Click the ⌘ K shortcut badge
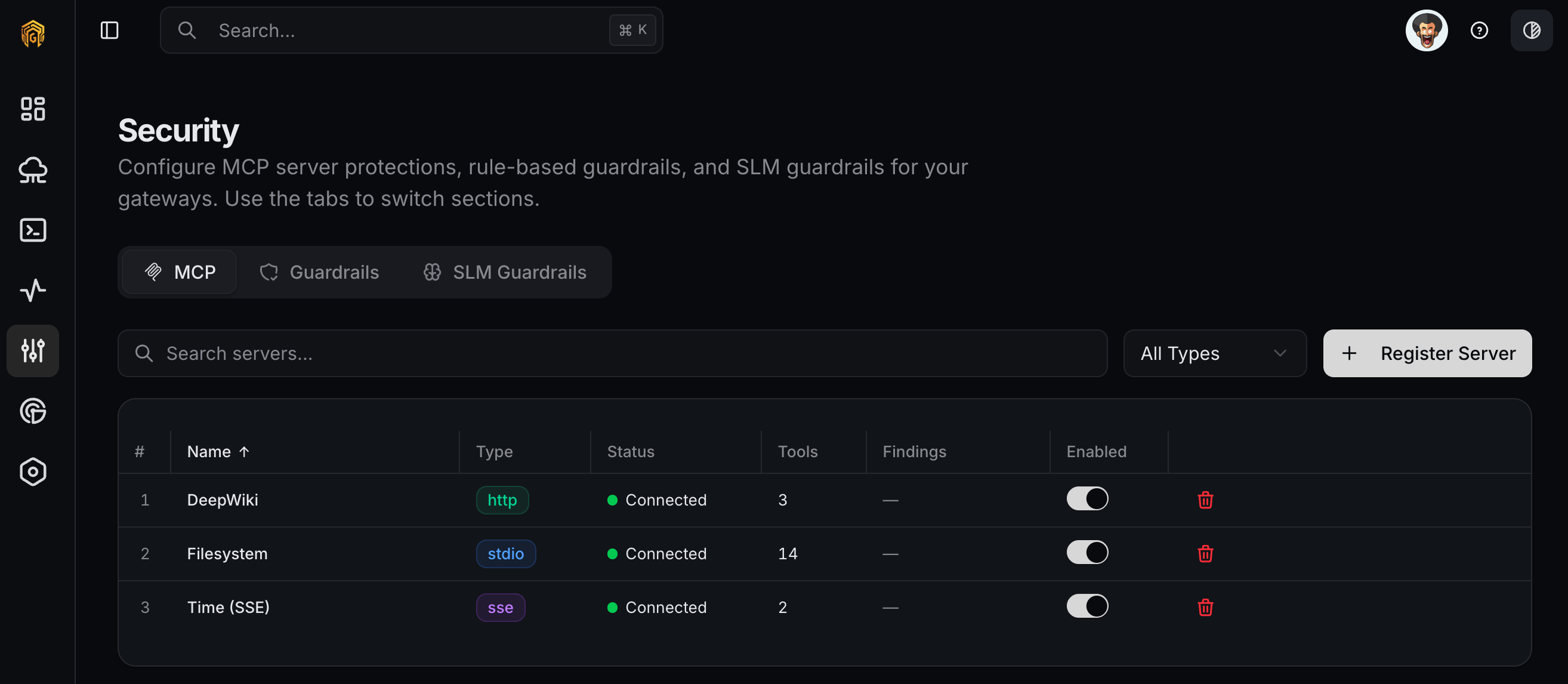The width and height of the screenshot is (1568, 684). point(632,30)
